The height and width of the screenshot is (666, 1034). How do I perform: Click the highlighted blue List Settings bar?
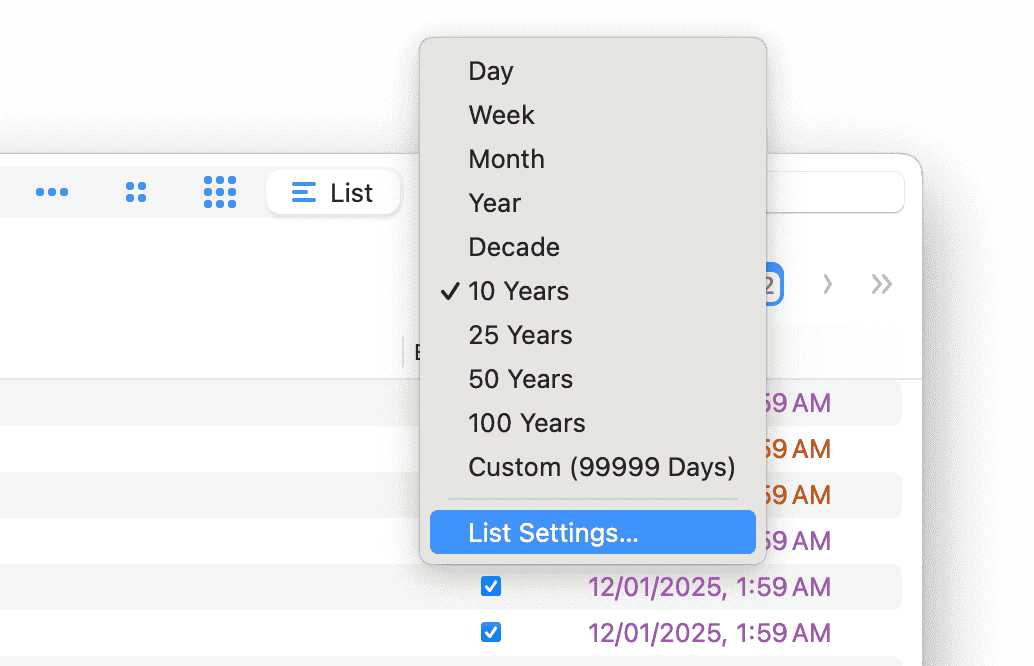click(592, 532)
